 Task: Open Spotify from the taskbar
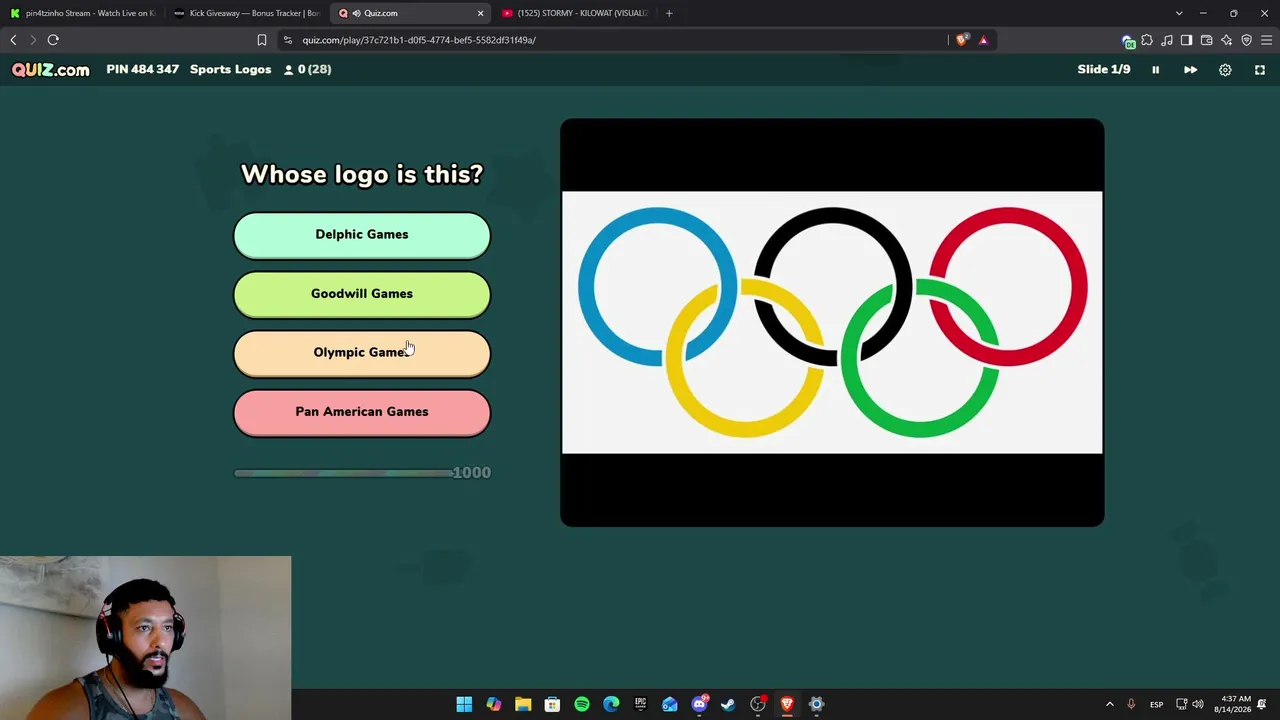pos(582,704)
